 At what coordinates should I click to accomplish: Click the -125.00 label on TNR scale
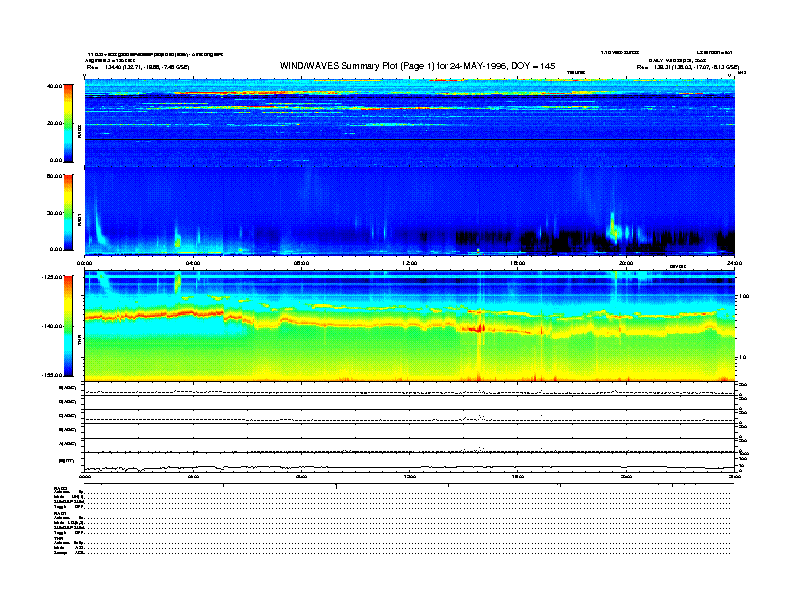pyautogui.click(x=52, y=277)
